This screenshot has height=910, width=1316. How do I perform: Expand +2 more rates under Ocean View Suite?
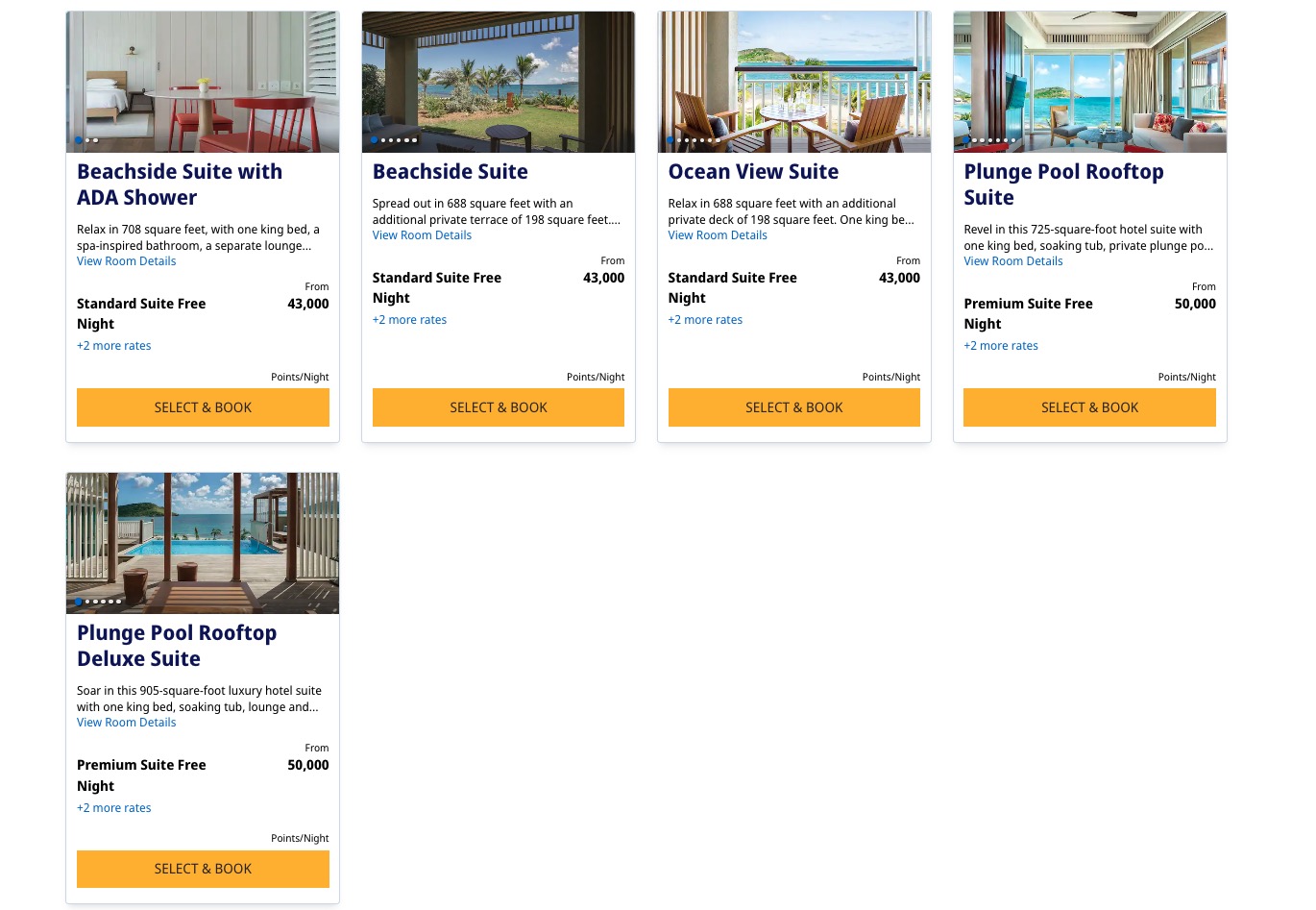(705, 319)
